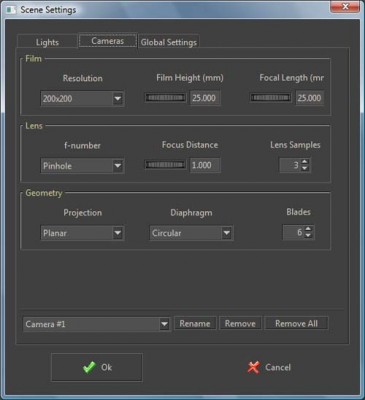Open the Projection Planar dropdown
Image resolution: width=365 pixels, height=400 pixels.
82,233
